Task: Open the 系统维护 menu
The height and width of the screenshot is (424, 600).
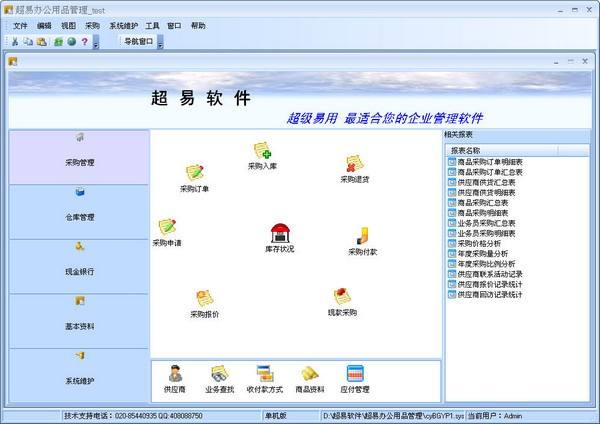Action: pyautogui.click(x=124, y=25)
